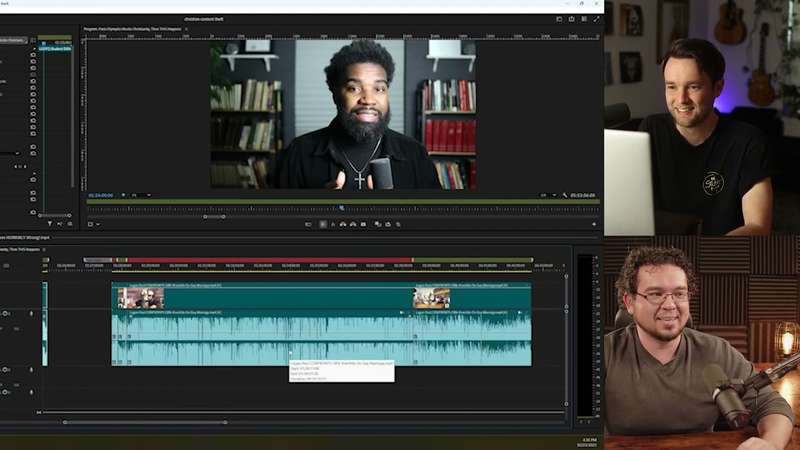Toggle the topmost effect switch in left panel
Image resolution: width=800 pixels, height=450 pixels.
[33, 52]
